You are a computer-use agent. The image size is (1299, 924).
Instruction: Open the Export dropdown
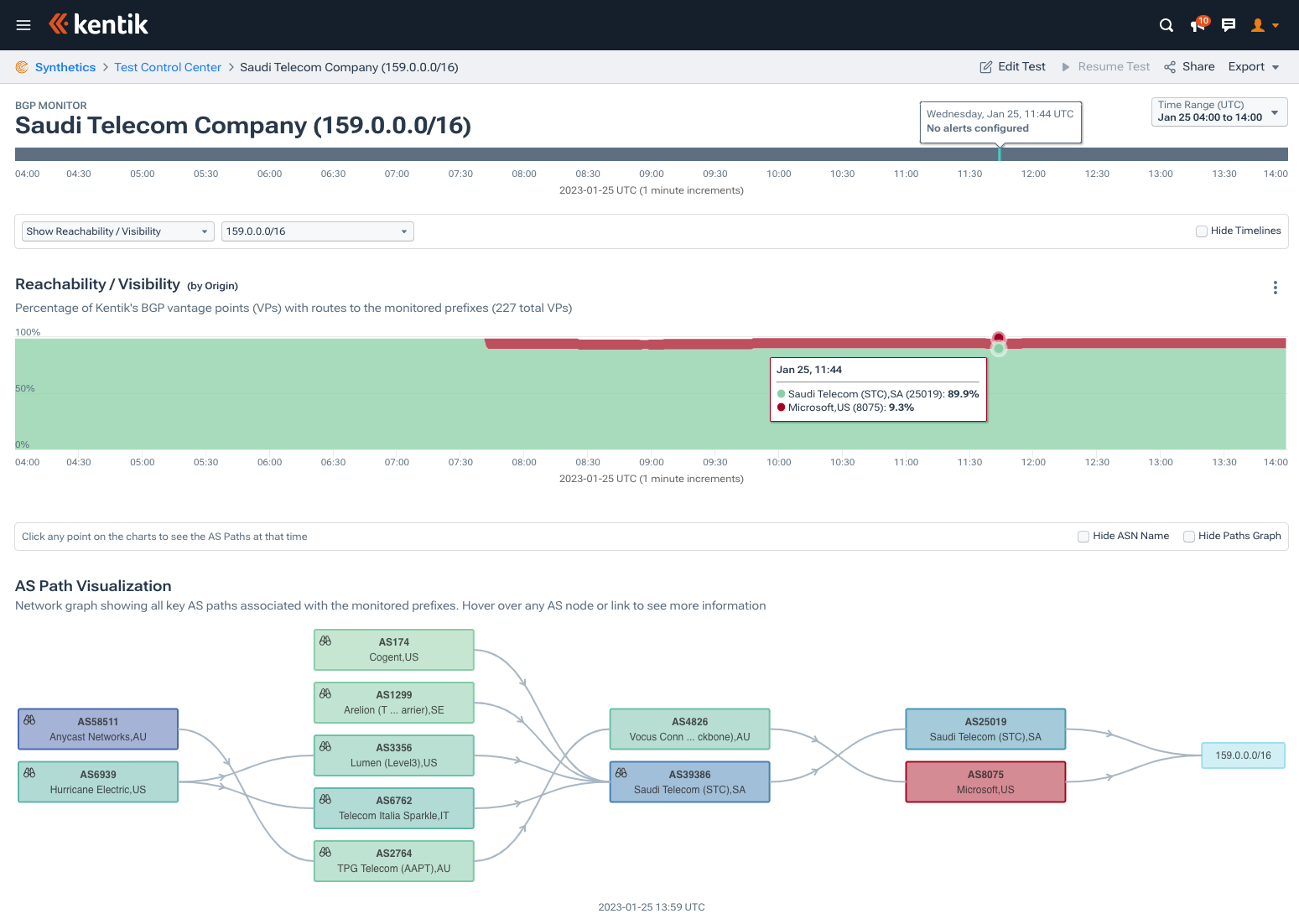1254,66
